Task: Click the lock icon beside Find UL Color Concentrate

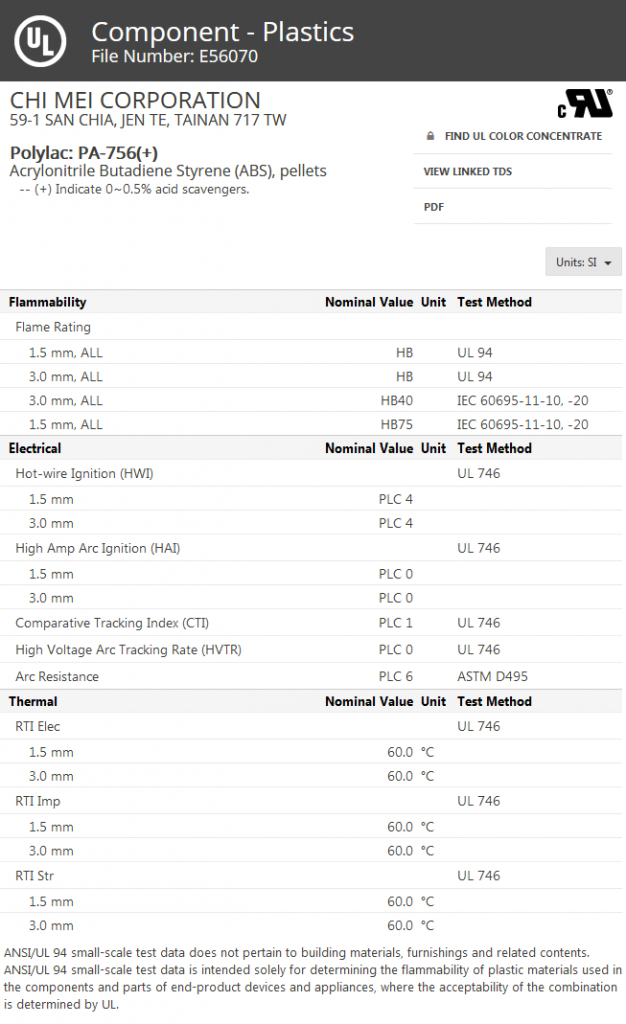Action: (430, 136)
